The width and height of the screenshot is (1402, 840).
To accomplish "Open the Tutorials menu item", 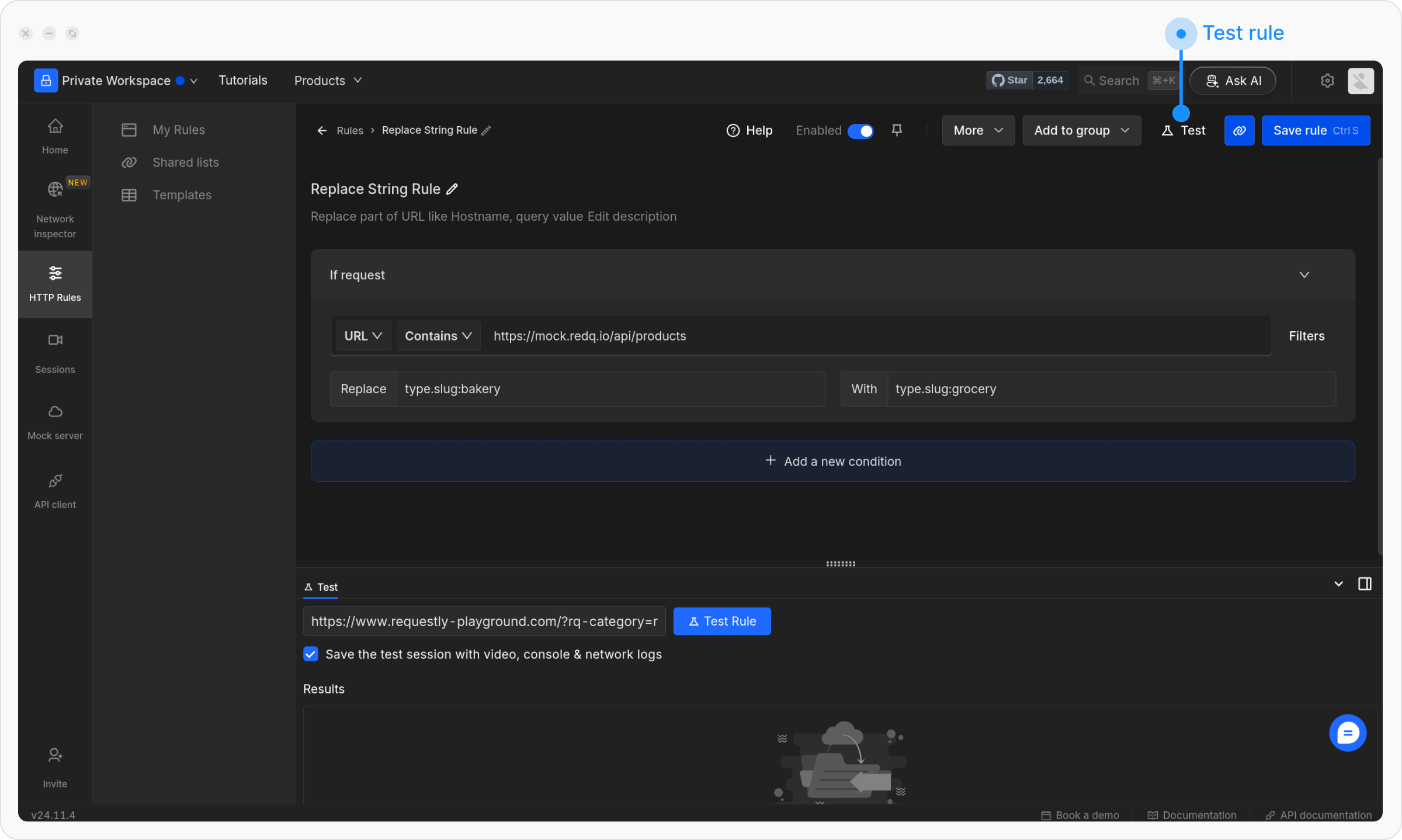I will (242, 81).
